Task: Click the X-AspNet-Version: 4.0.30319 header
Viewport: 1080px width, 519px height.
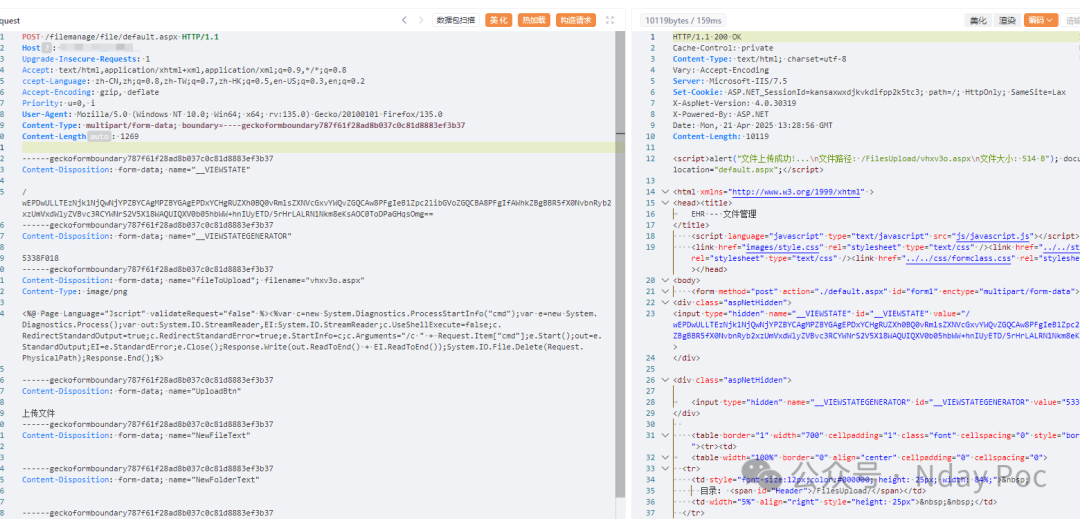Action: tap(734, 103)
